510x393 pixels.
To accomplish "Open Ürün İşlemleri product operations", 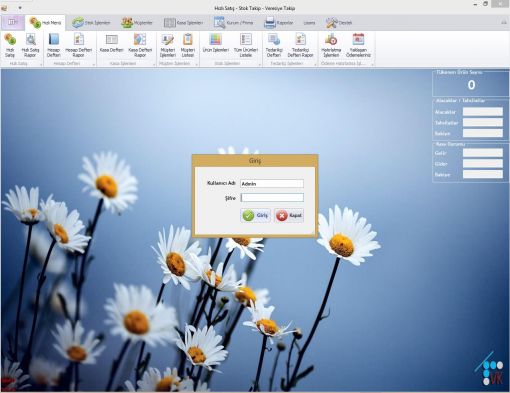I will 216,43.
